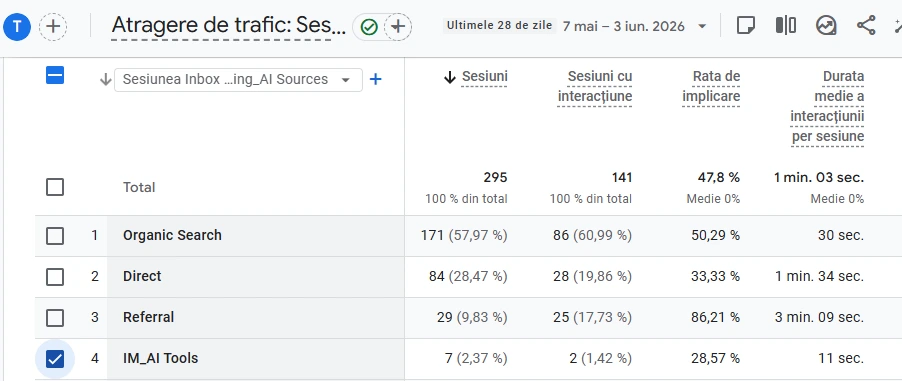Check the Direct row checkbox
Screen dimensions: 902x381
click(55, 277)
